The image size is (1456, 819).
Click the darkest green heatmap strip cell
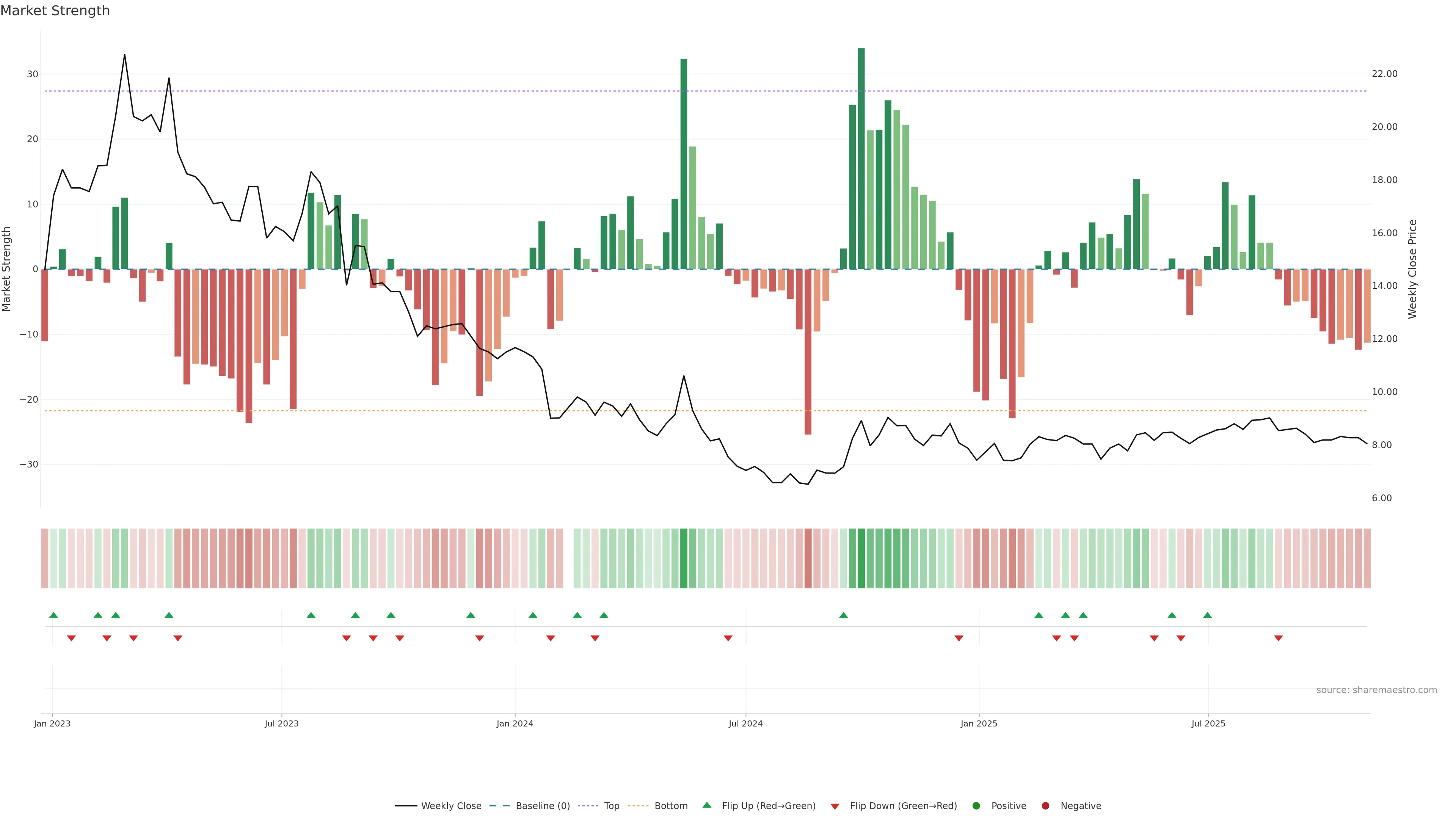tap(861, 559)
